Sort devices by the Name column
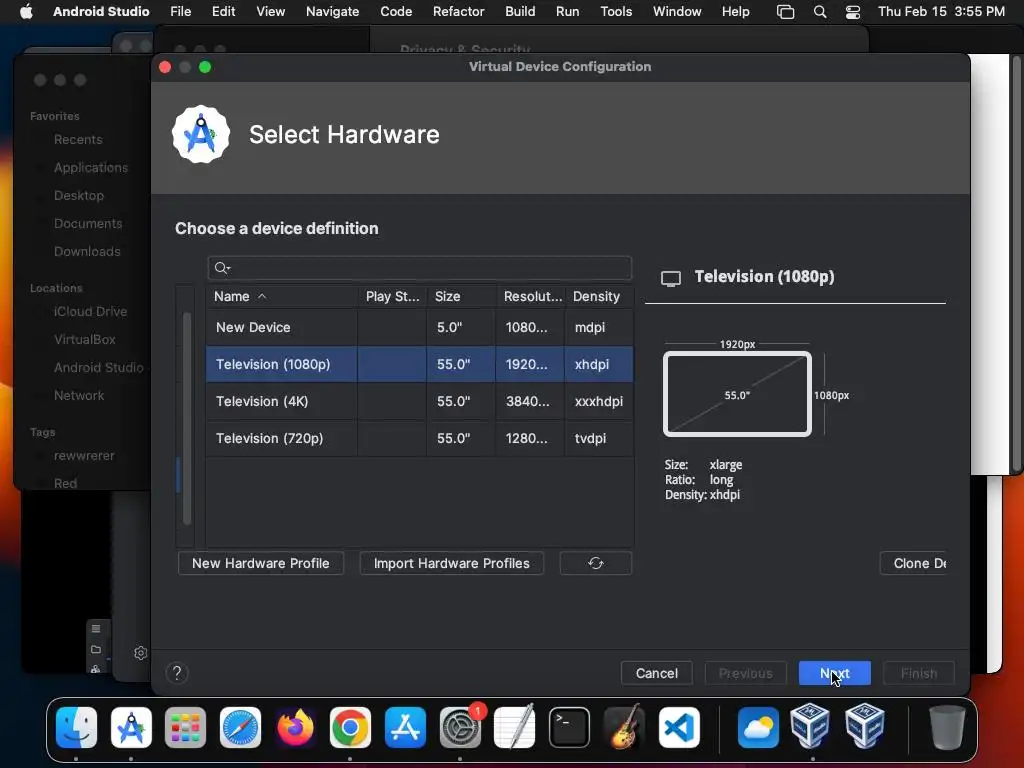 coord(282,296)
